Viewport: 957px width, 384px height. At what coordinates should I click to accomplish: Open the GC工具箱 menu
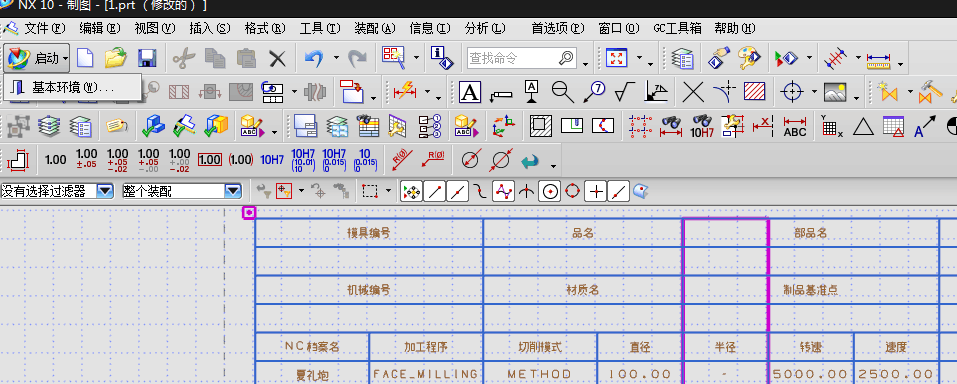(677, 28)
